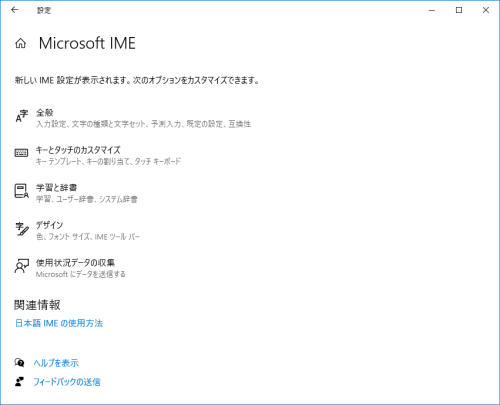Viewport: 500px width, 405px height.
Task: Go back with the back arrow
Action: pyautogui.click(x=14, y=10)
